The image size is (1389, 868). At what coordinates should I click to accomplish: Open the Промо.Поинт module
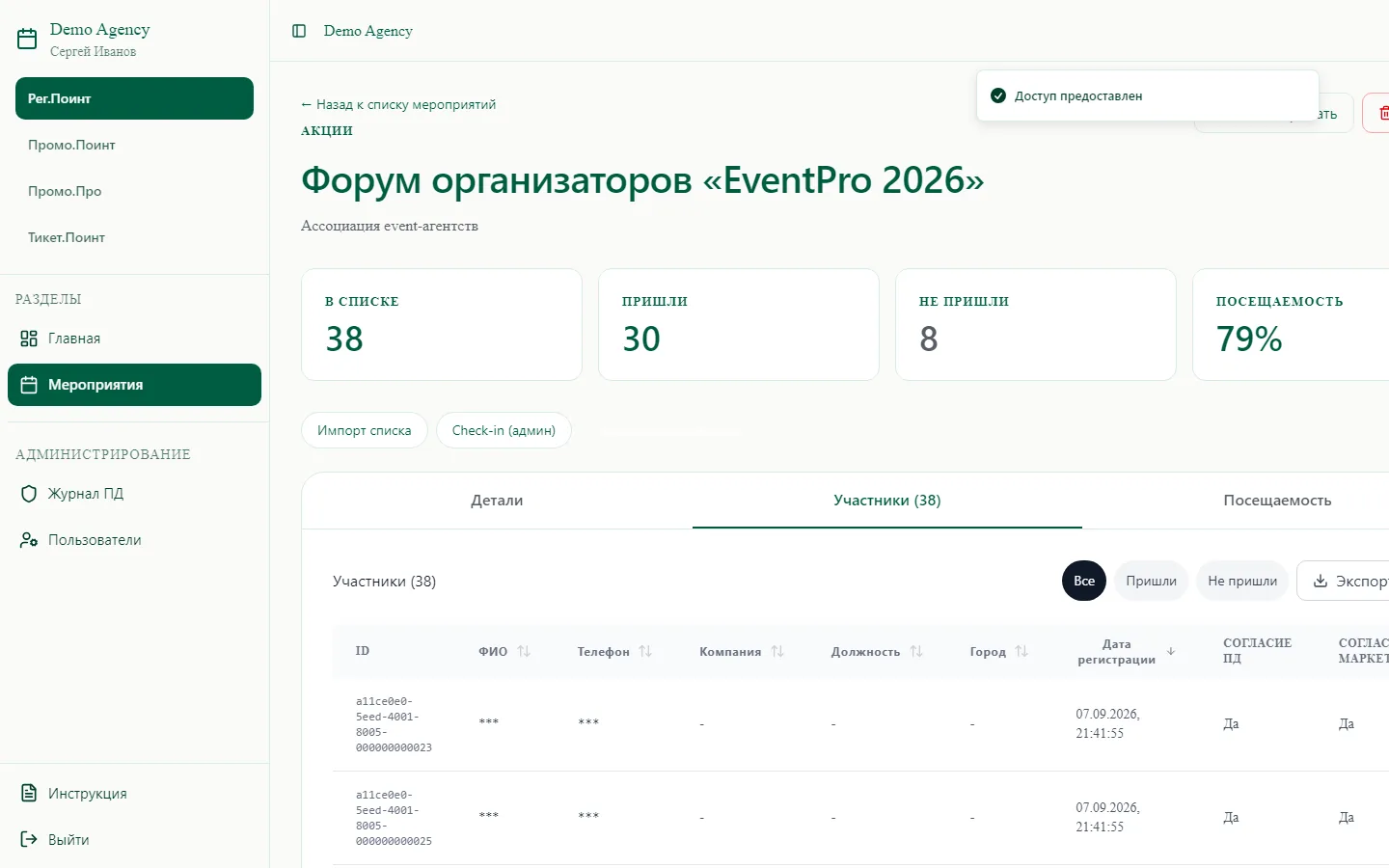[x=134, y=145]
